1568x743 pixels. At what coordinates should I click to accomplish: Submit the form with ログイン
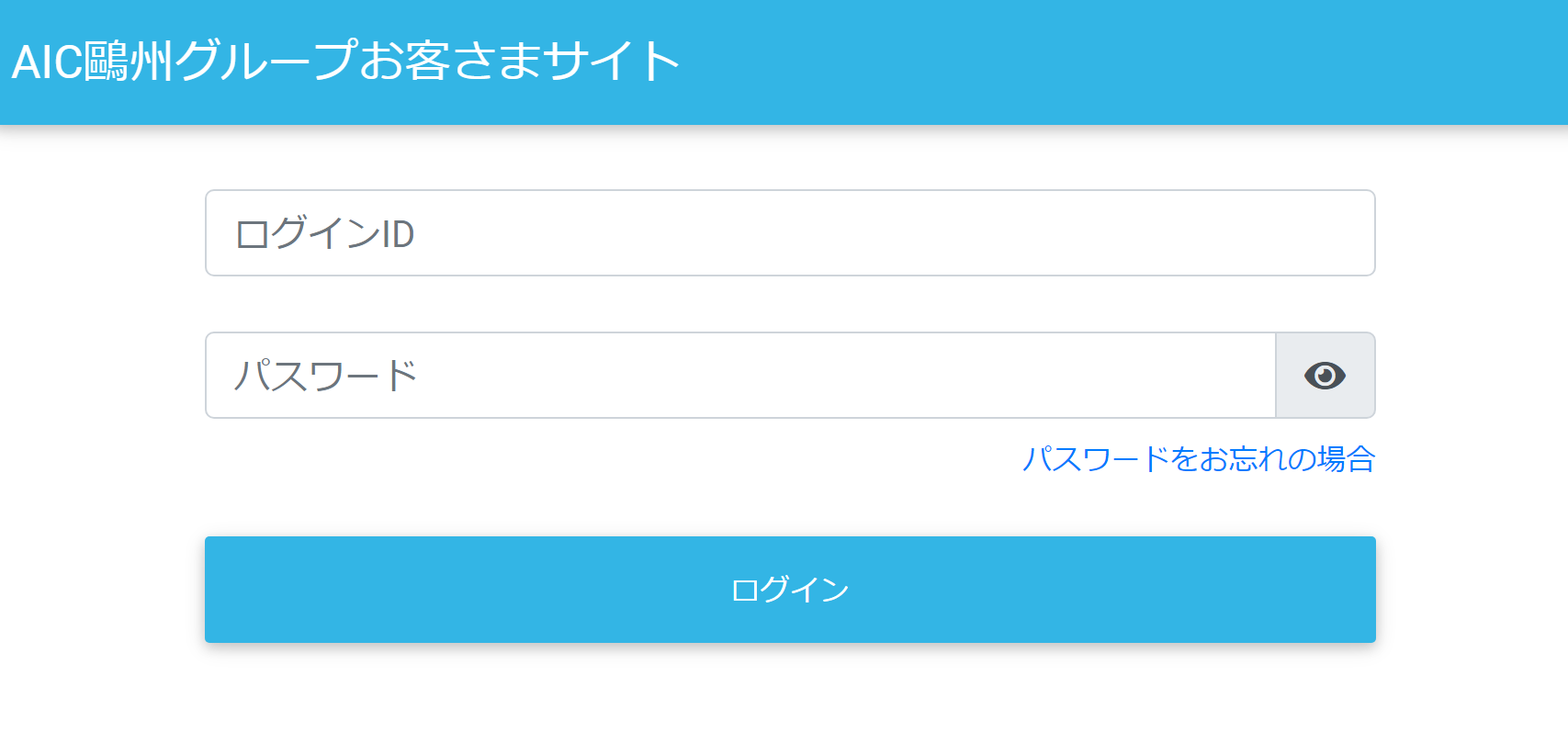tap(789, 590)
